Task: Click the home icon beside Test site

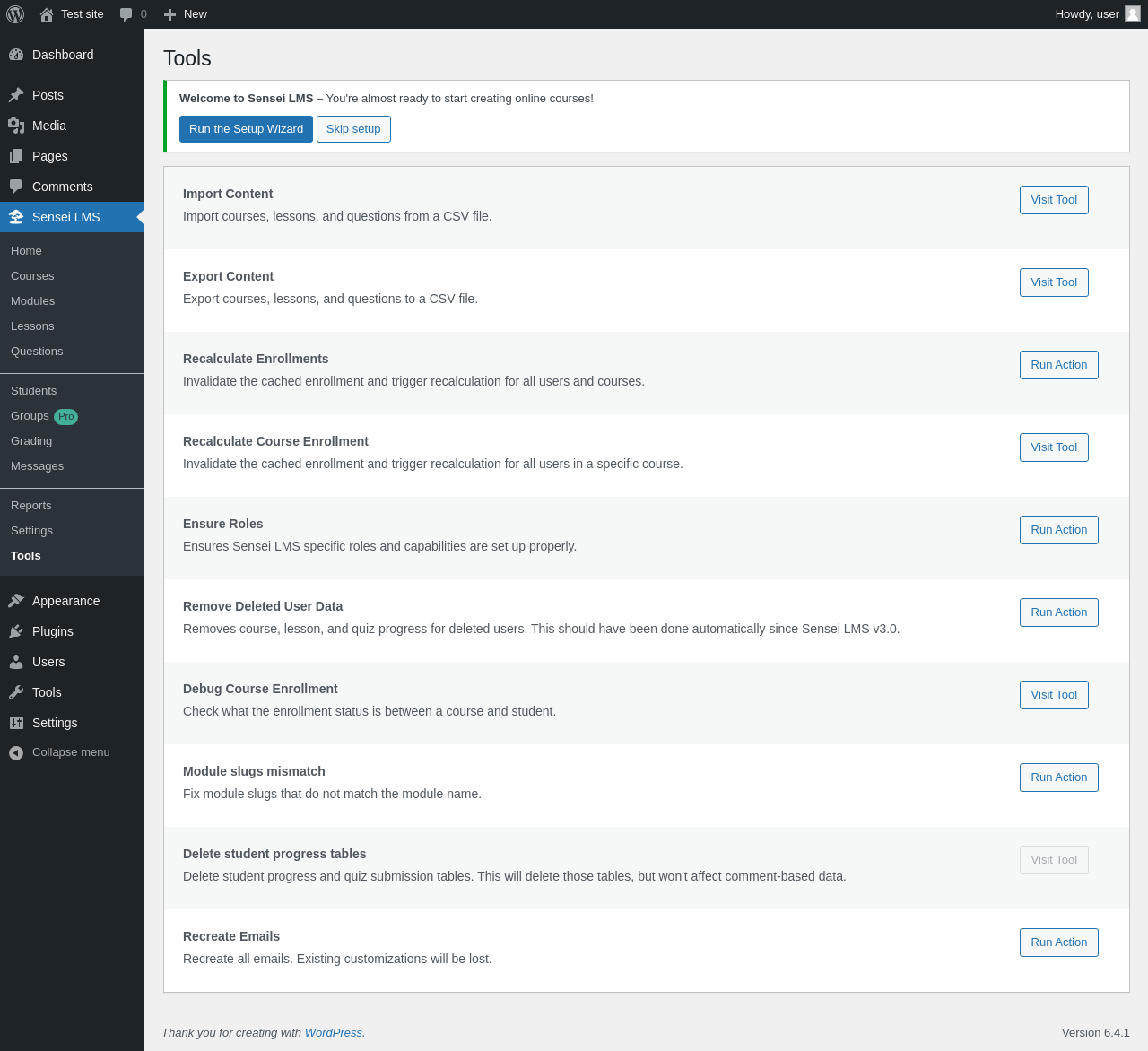Action: click(x=47, y=14)
